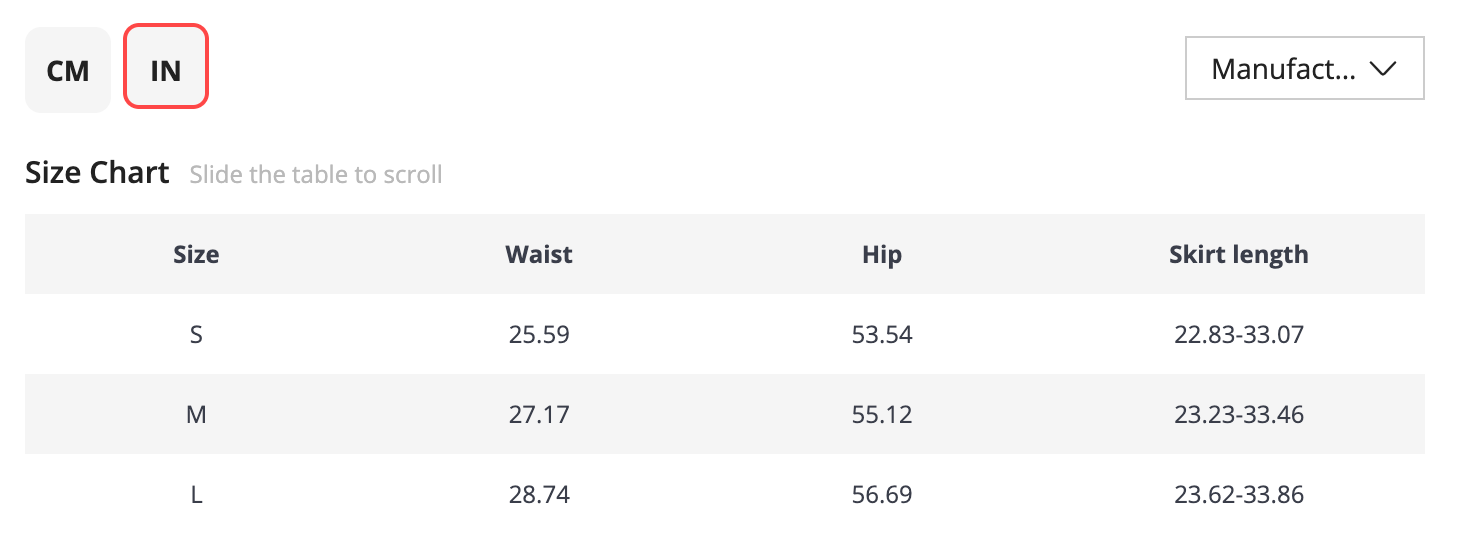Click hip value 53.54

(882, 334)
